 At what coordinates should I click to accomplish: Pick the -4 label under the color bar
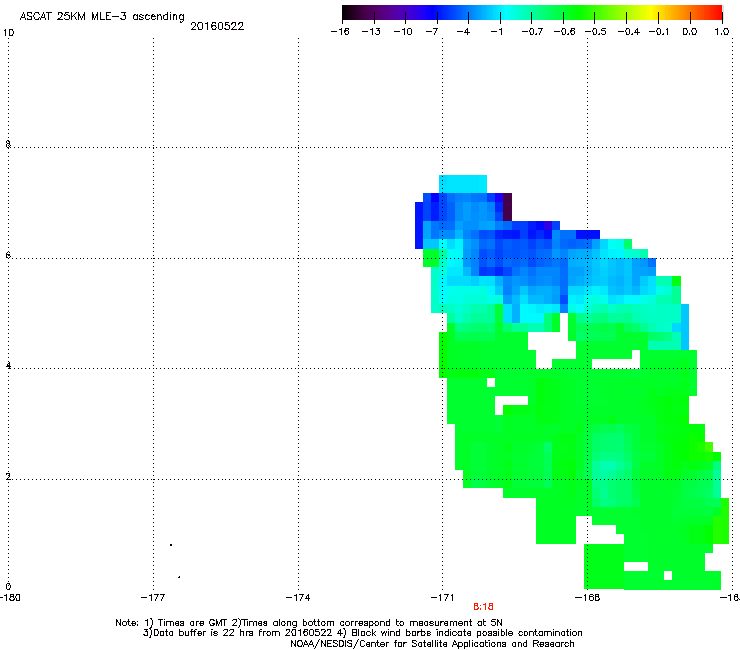coord(463,32)
